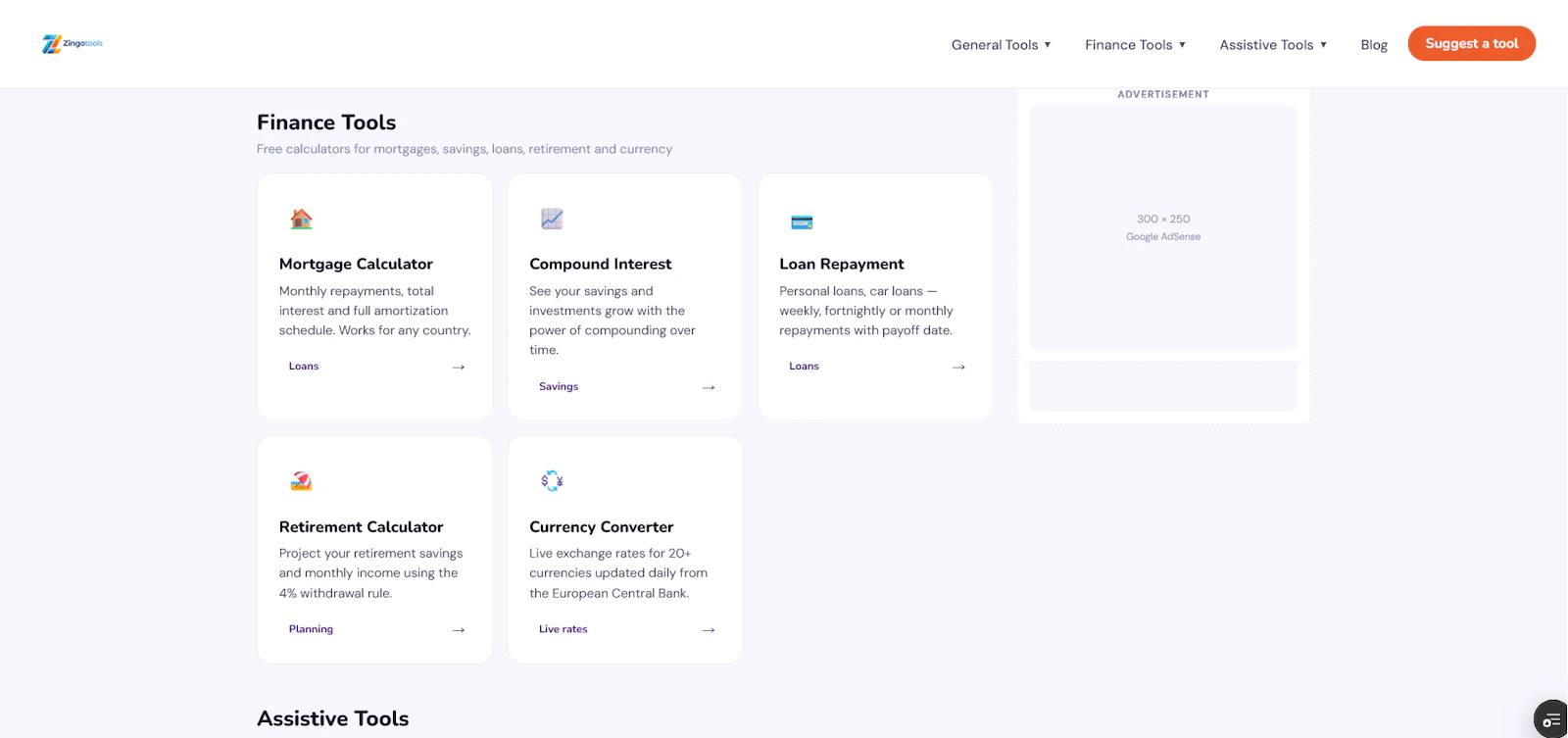
Task: Click the Free calculators subtitle text
Action: (465, 149)
